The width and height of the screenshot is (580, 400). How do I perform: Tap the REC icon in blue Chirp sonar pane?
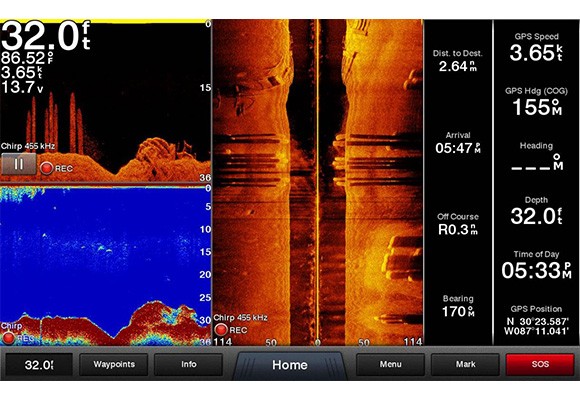click(x=8, y=338)
